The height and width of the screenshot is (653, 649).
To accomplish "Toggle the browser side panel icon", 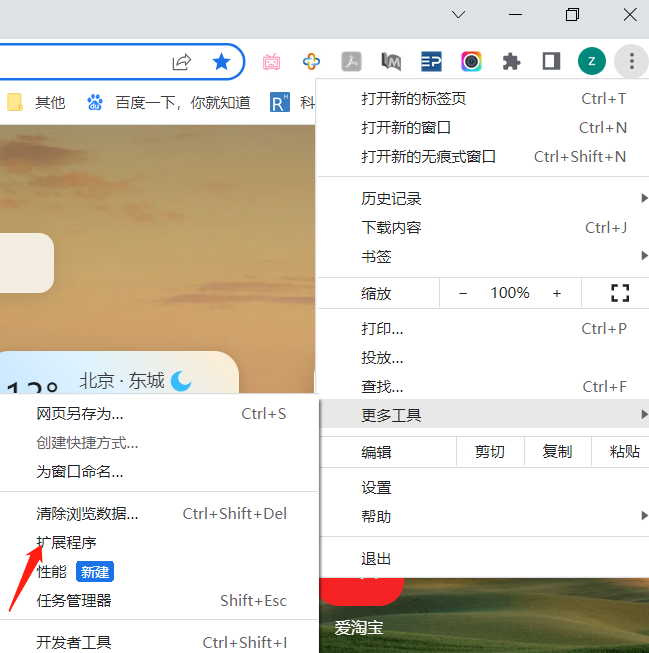I will click(551, 62).
